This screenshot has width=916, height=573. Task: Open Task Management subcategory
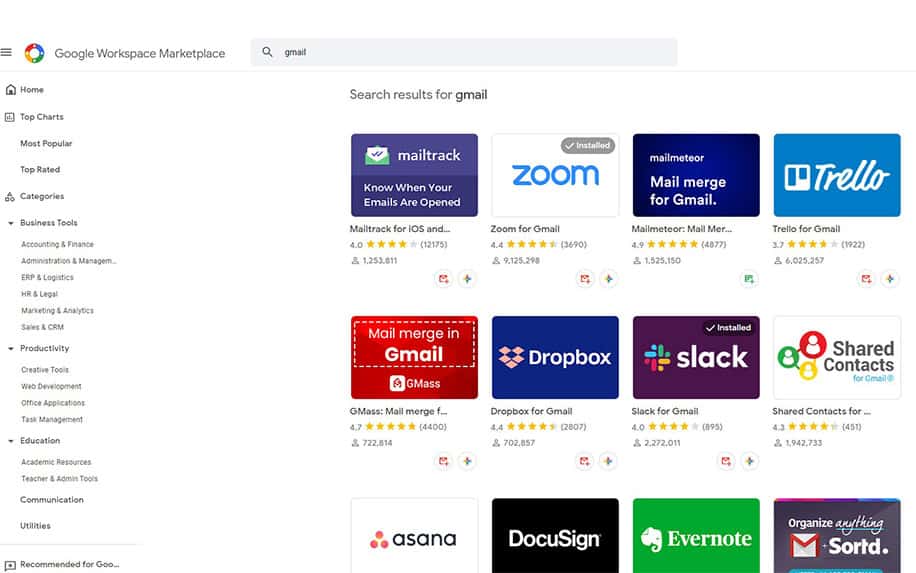point(52,420)
